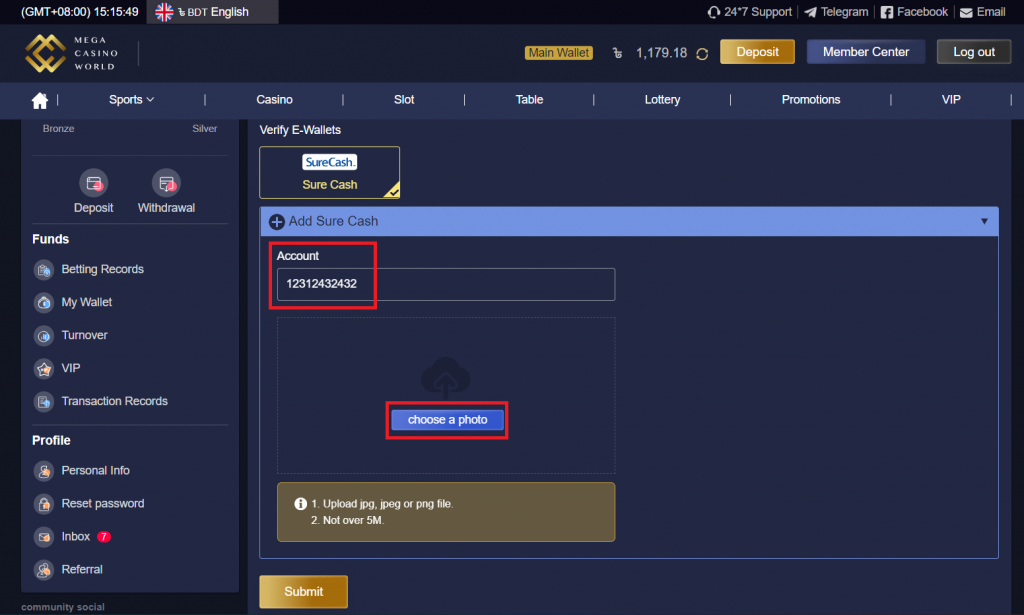
Task: Click the Turnover icon
Action: tap(44, 336)
